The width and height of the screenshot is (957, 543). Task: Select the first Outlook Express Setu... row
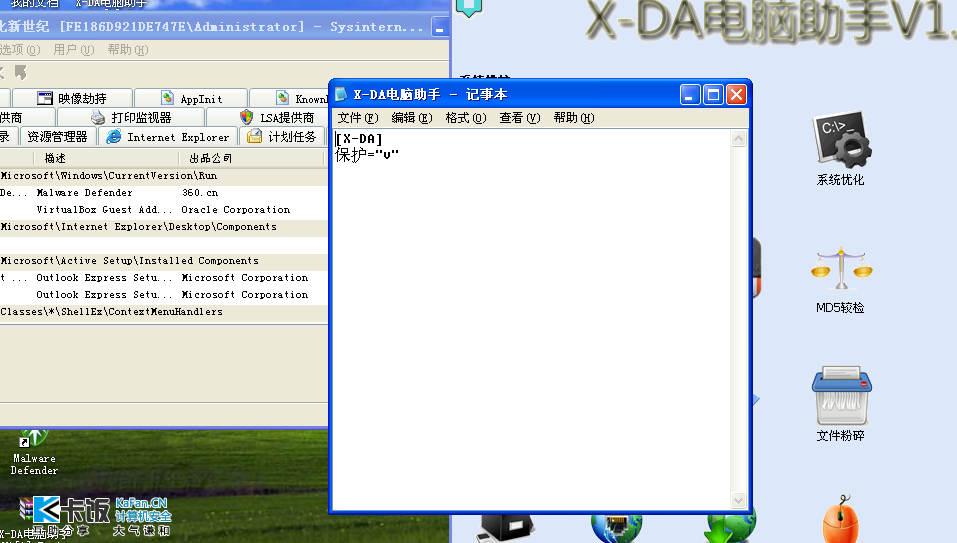click(164, 278)
